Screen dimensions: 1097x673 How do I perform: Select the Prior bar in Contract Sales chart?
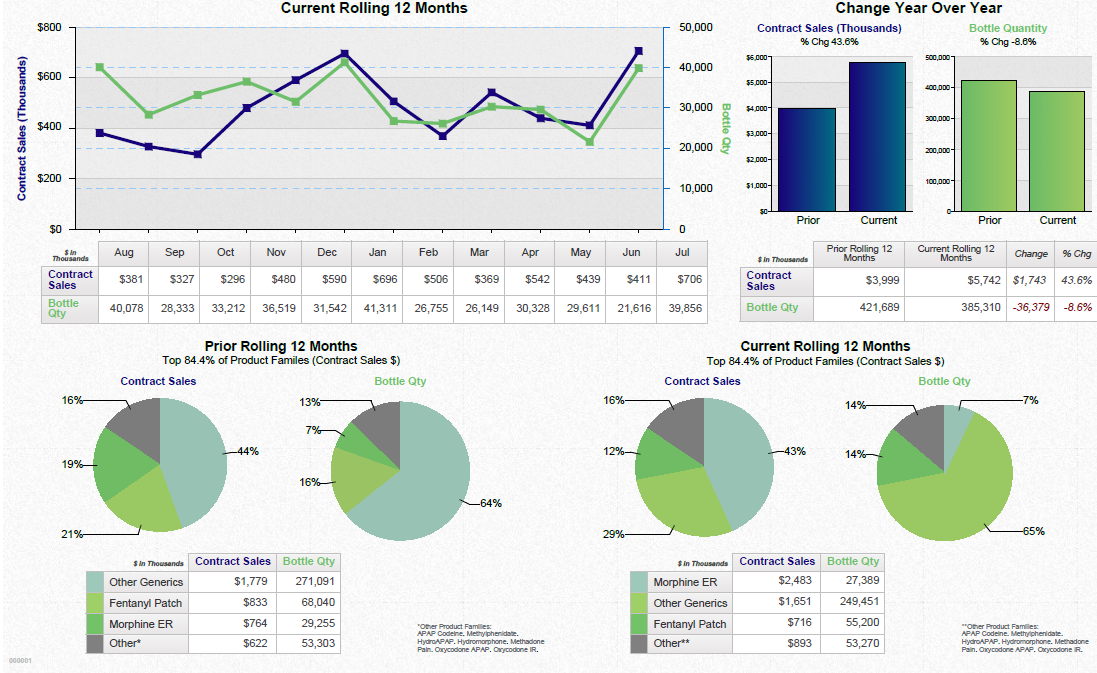click(808, 165)
